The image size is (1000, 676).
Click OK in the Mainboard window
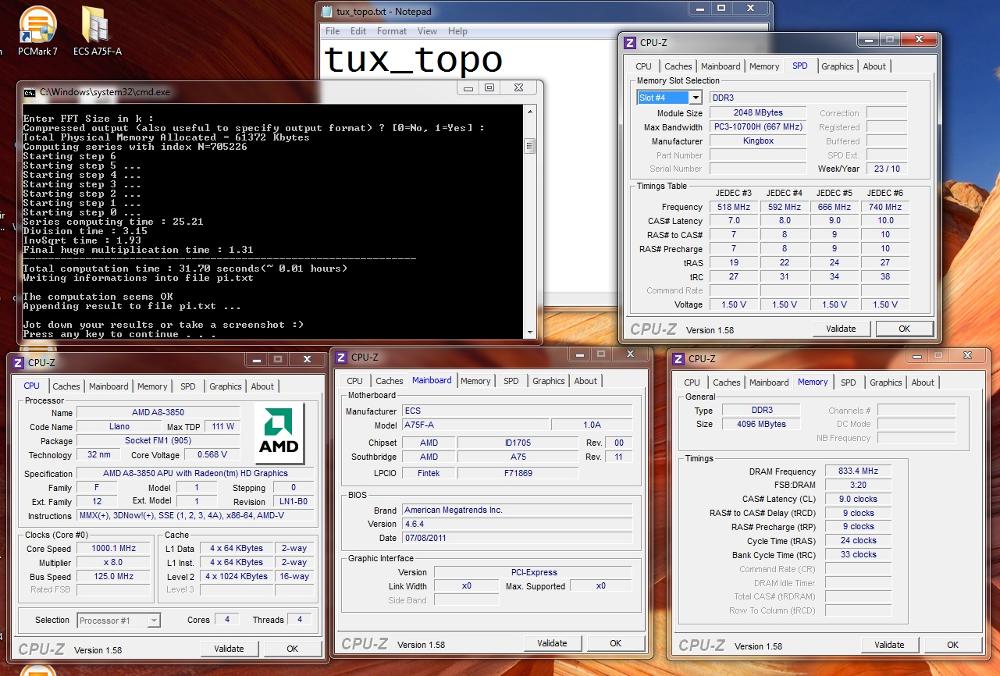[x=615, y=643]
